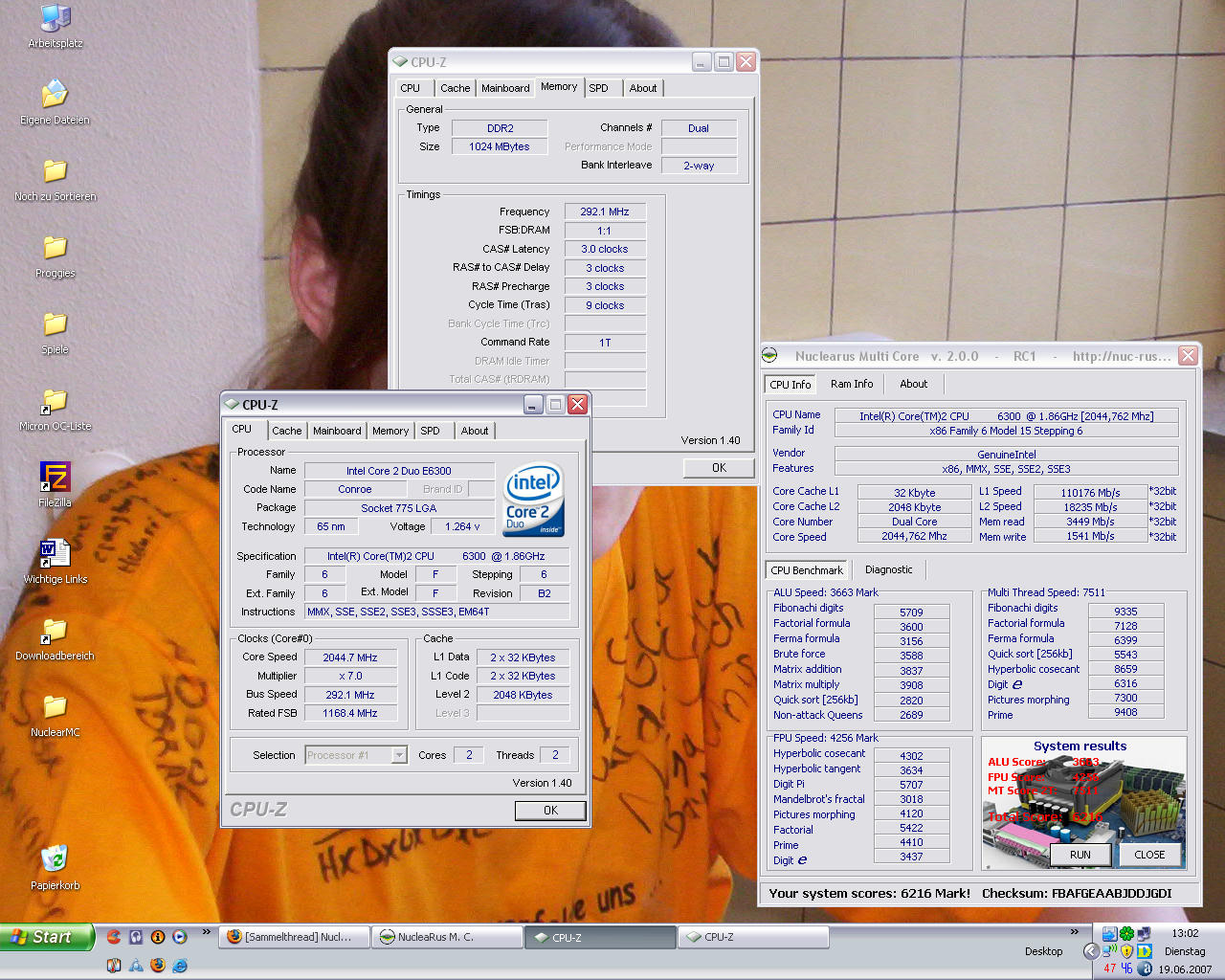The height and width of the screenshot is (980, 1225).
Task: Click the Core Speed 2044.7 MHz field
Action: [x=350, y=657]
